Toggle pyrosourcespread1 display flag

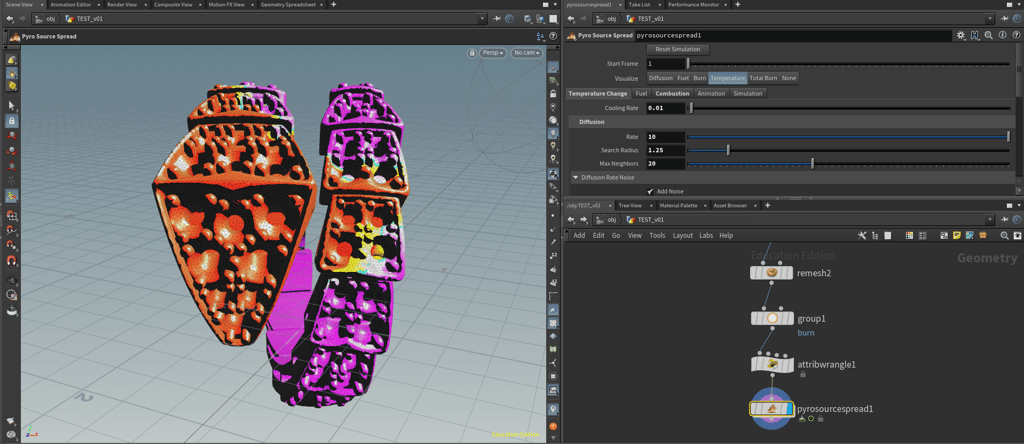pos(789,409)
